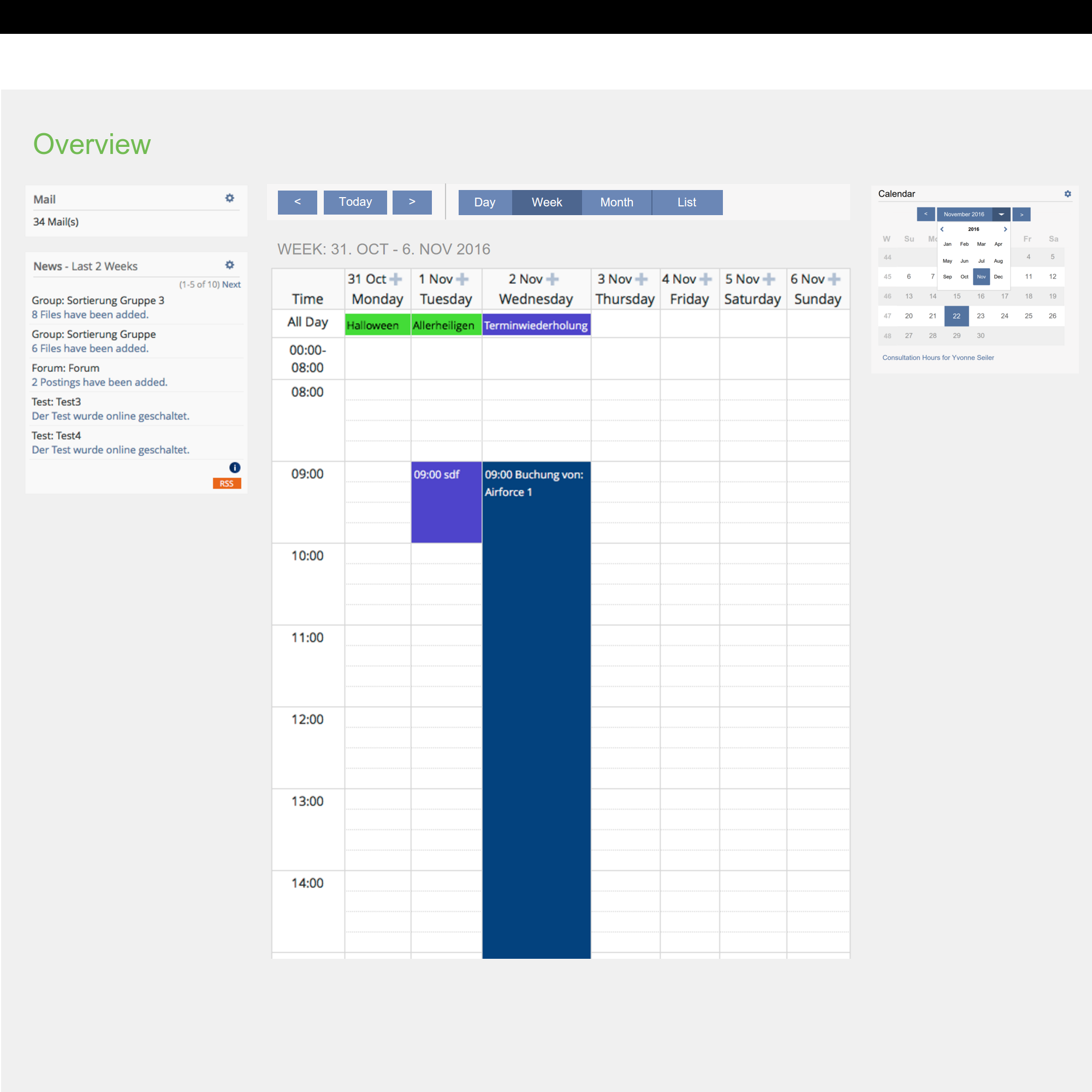The image size is (1092, 1092).
Task: Add an appointment on 6 Nov Sunday
Action: pyautogui.click(x=834, y=278)
